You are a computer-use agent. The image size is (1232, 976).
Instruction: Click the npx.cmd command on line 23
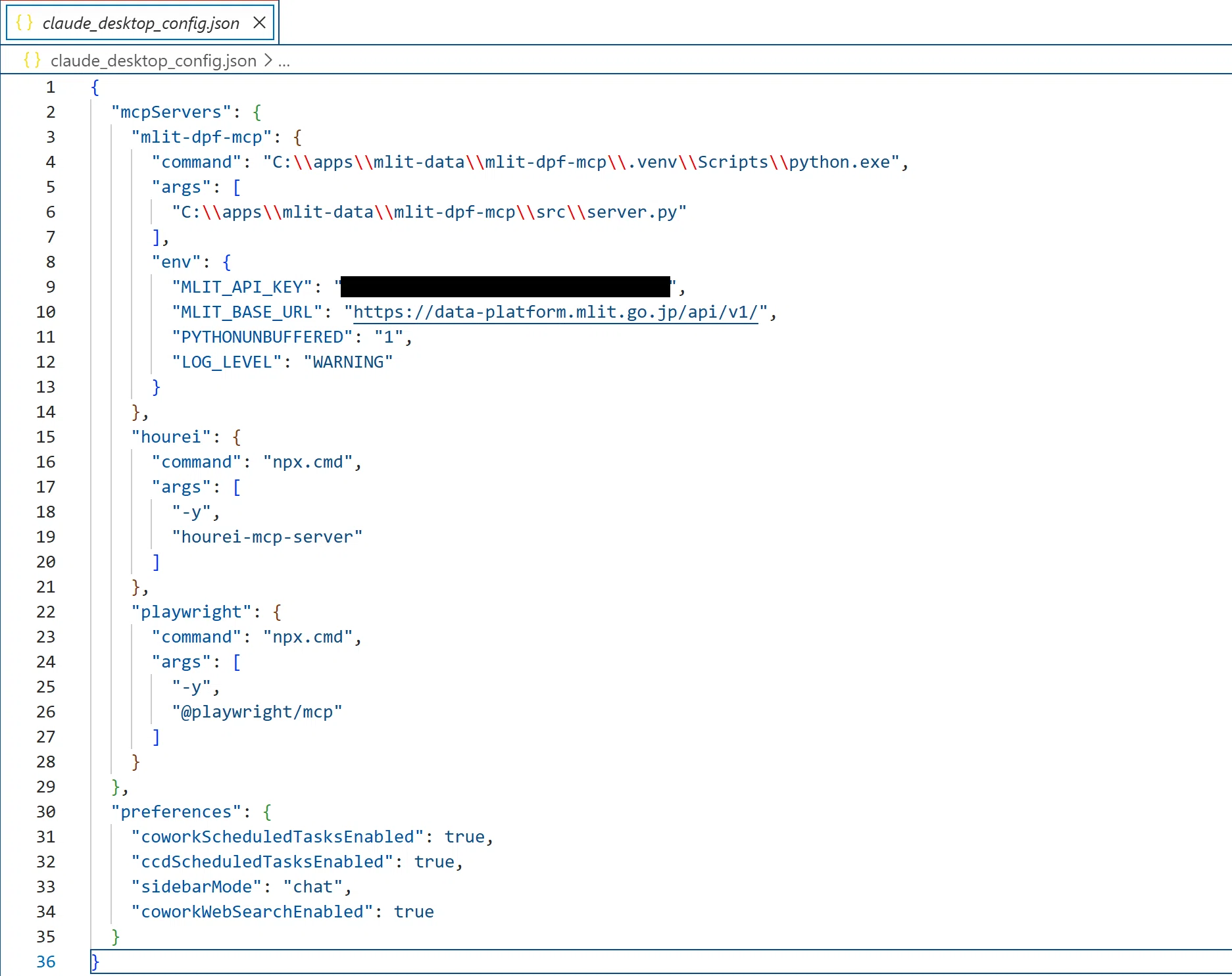308,637
